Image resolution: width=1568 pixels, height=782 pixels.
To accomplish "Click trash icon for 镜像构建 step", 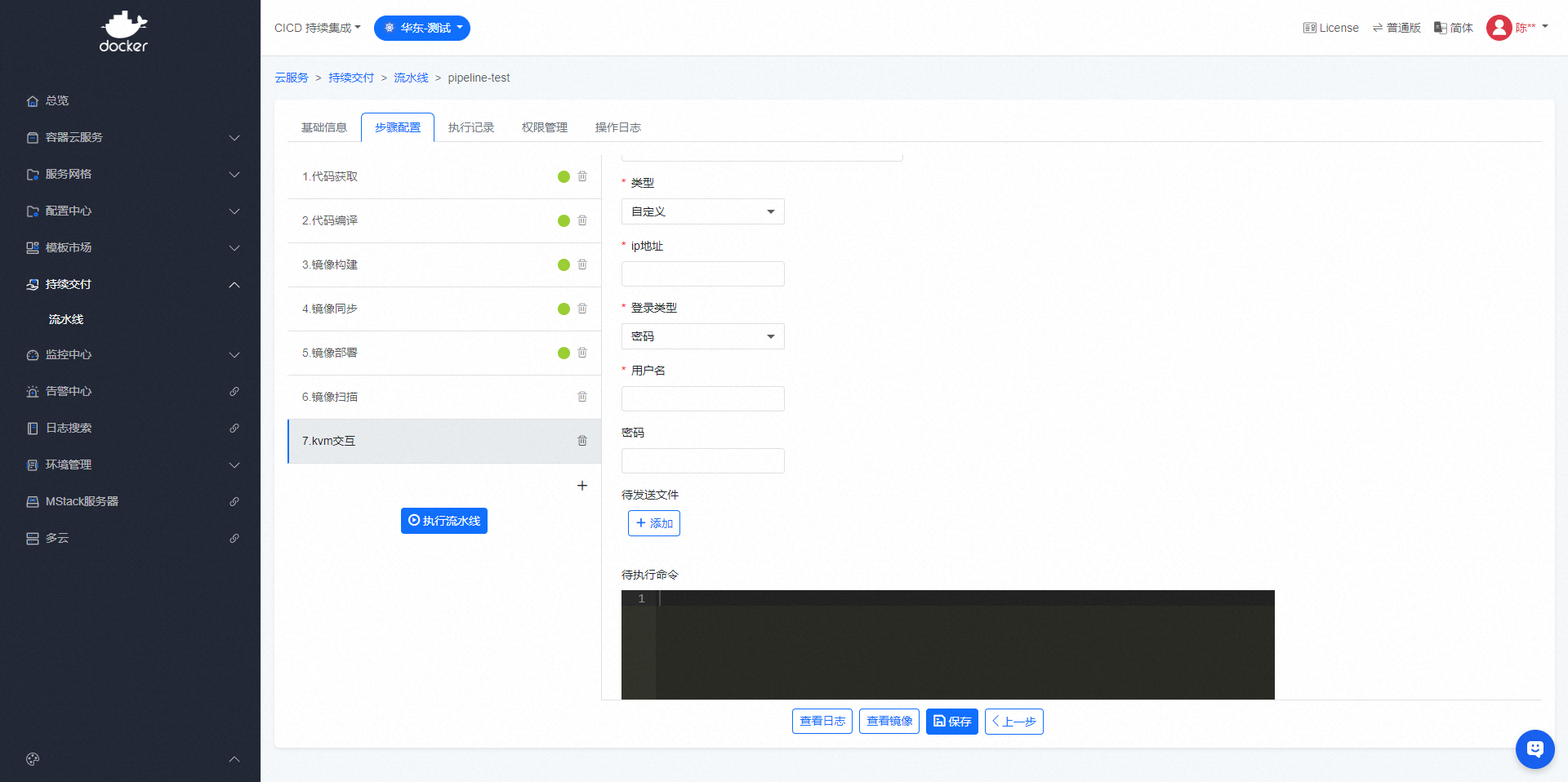I will [582, 264].
